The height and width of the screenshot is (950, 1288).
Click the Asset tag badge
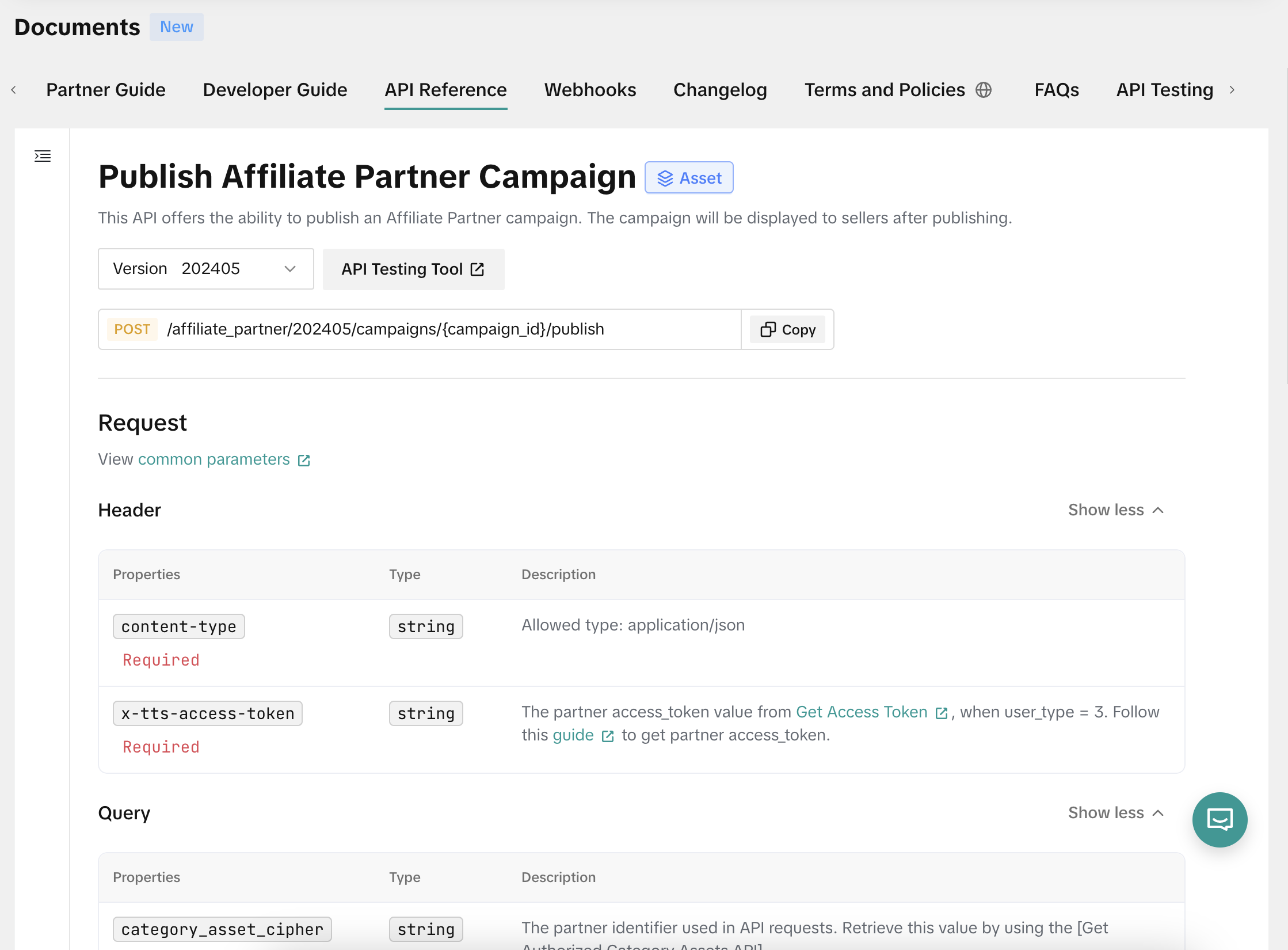coord(688,178)
